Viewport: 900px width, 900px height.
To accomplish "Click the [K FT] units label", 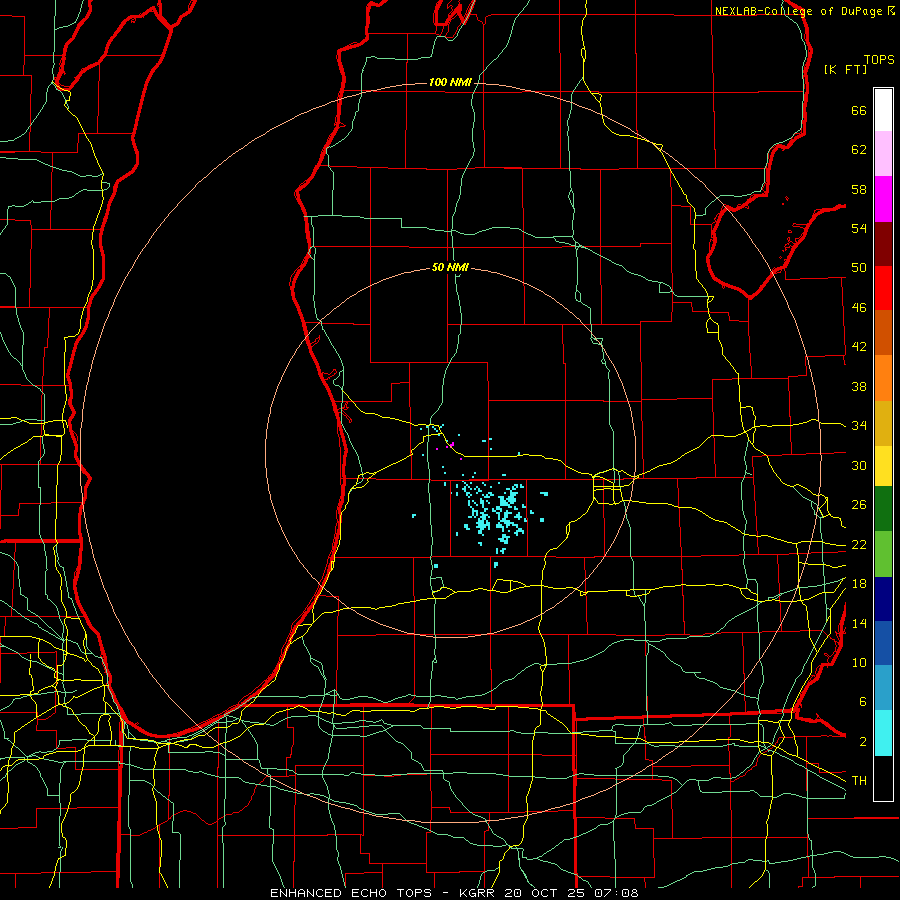I will (x=845, y=69).
